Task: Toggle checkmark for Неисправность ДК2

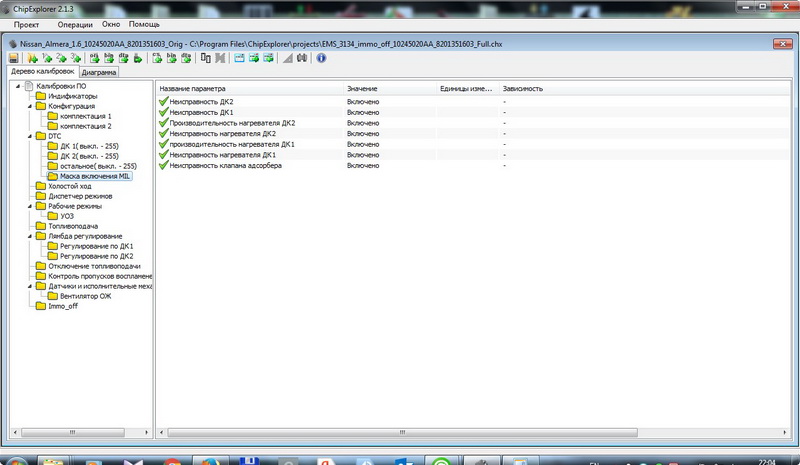Action: tap(163, 102)
